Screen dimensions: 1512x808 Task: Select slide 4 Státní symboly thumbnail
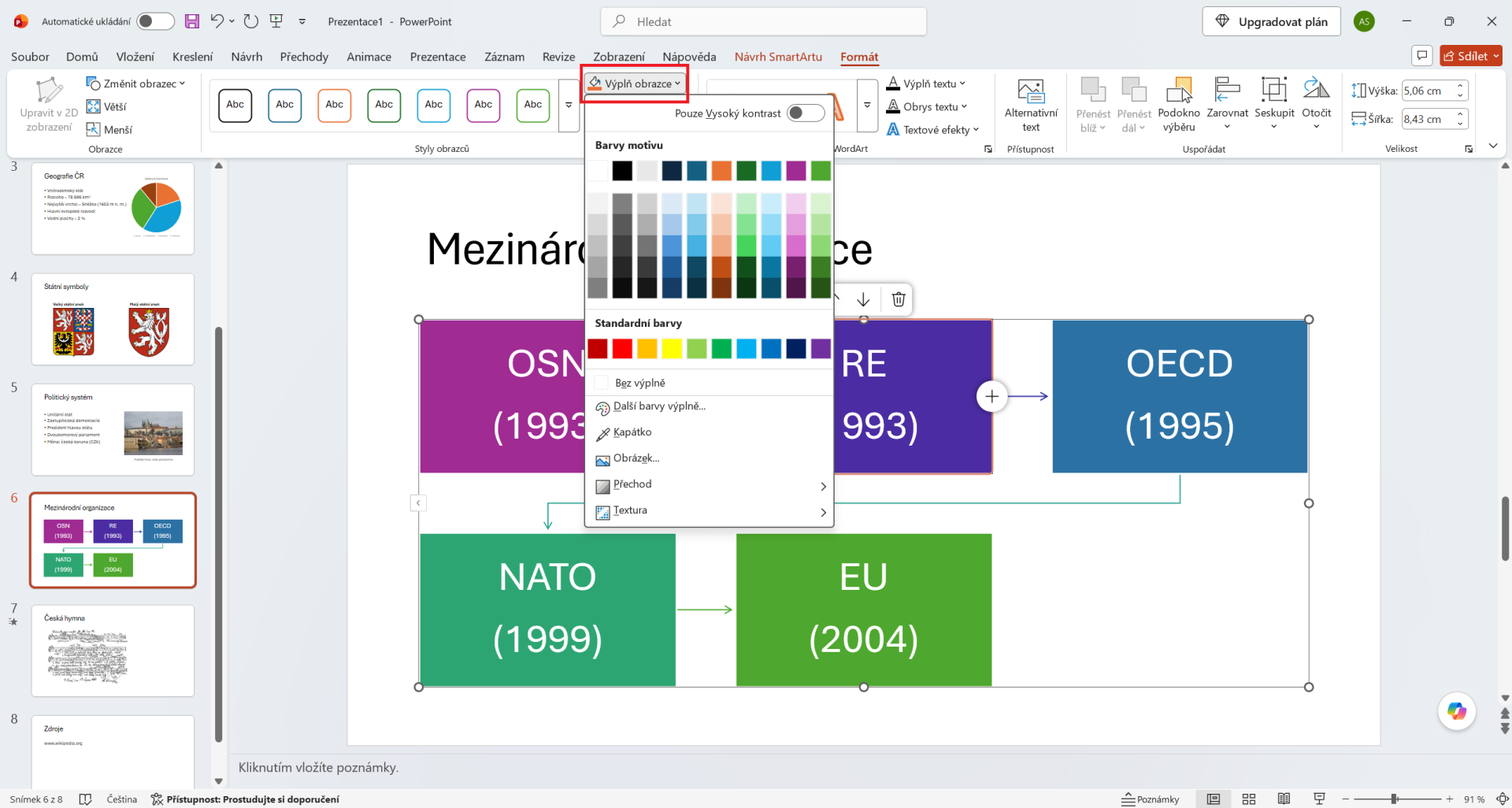113,319
